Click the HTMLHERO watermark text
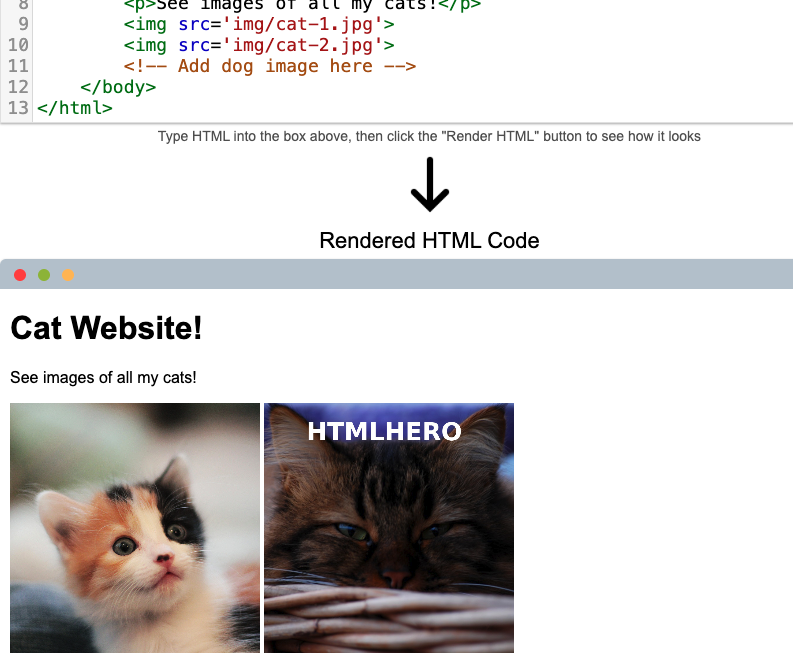Viewport: 793px width, 660px height. pos(385,431)
